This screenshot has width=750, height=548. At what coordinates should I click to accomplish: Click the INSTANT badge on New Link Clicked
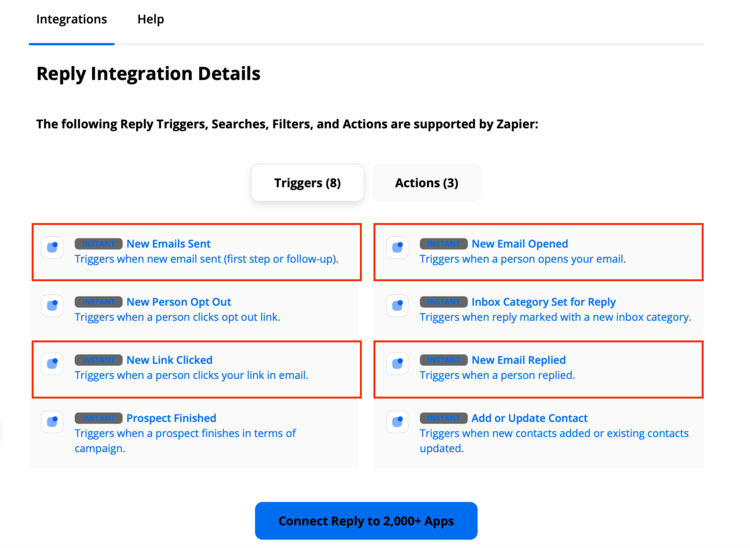(x=99, y=360)
